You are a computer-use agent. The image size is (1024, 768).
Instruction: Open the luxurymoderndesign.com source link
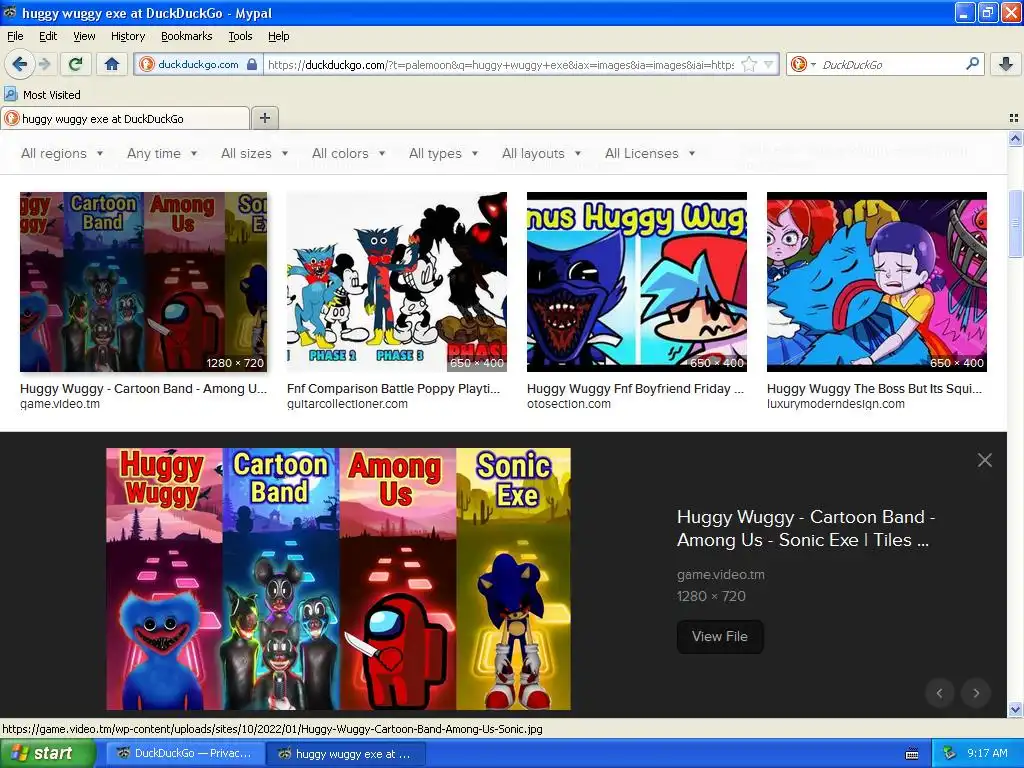click(836, 404)
